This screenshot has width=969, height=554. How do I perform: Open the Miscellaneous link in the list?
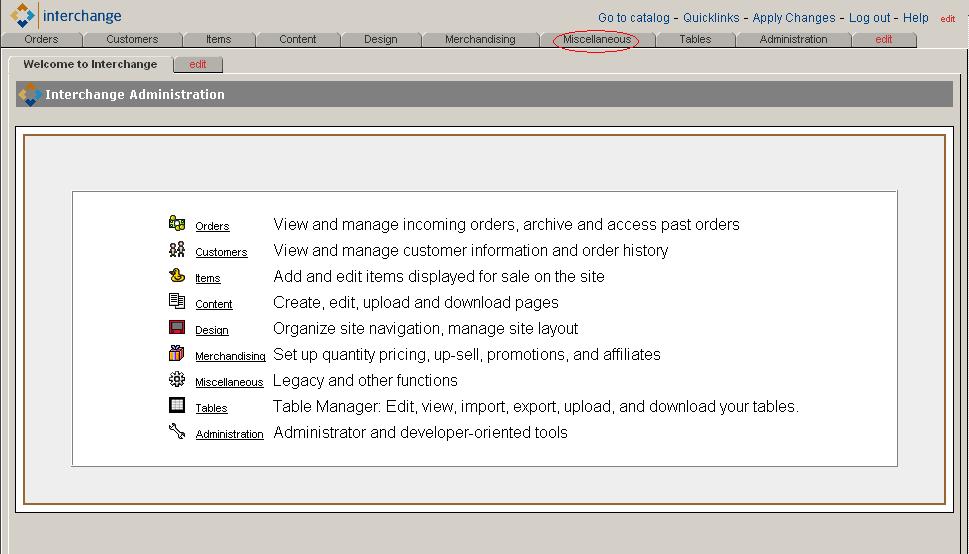(229, 382)
